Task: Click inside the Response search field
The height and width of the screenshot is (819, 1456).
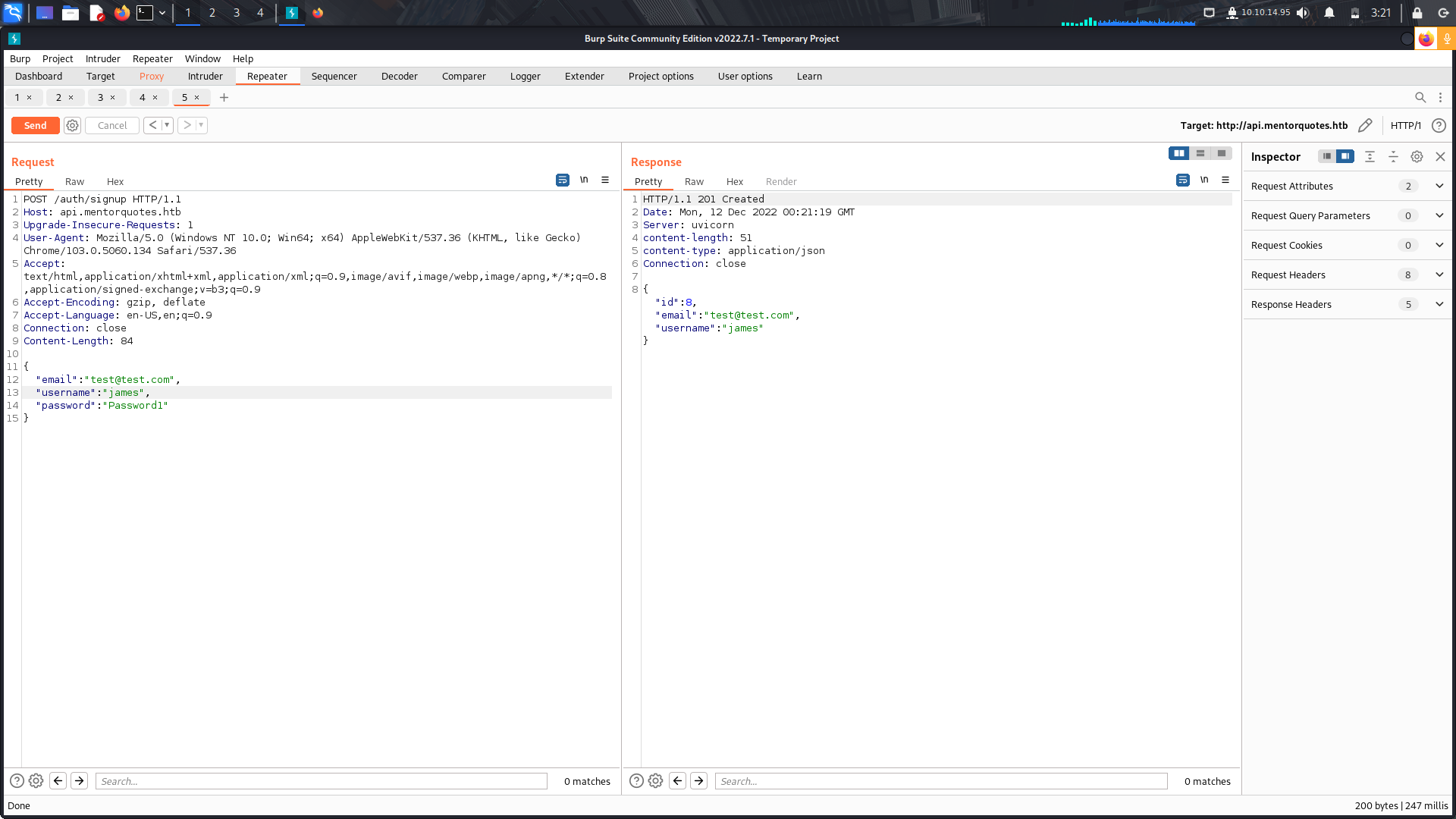Action: 940,780
